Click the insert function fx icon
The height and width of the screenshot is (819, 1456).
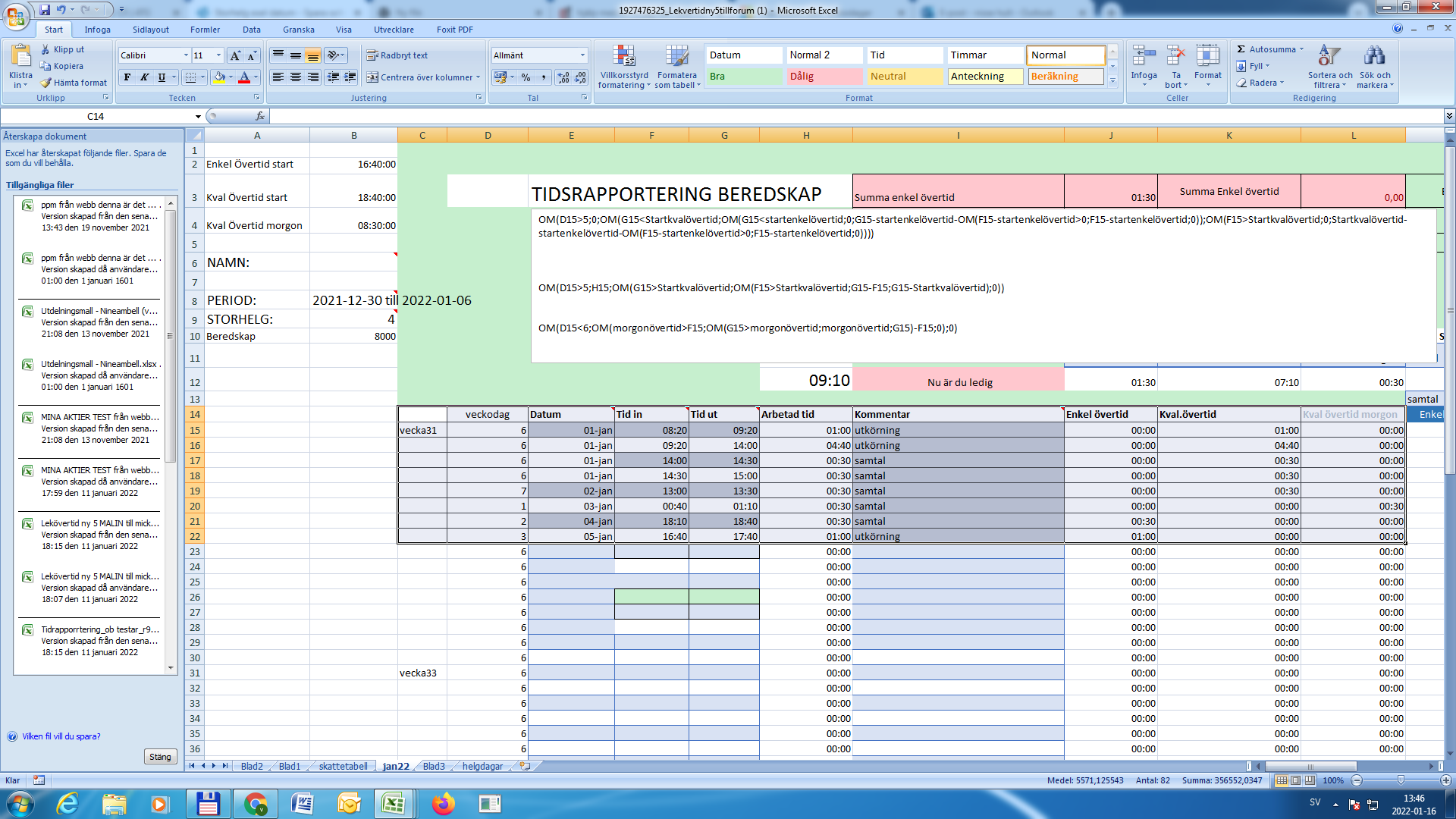tap(260, 116)
